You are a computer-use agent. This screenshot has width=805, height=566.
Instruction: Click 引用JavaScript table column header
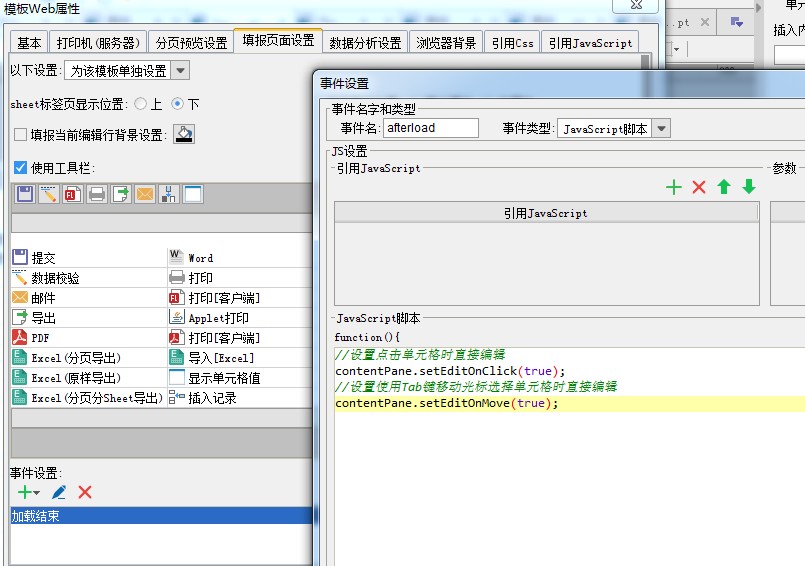[x=546, y=213]
